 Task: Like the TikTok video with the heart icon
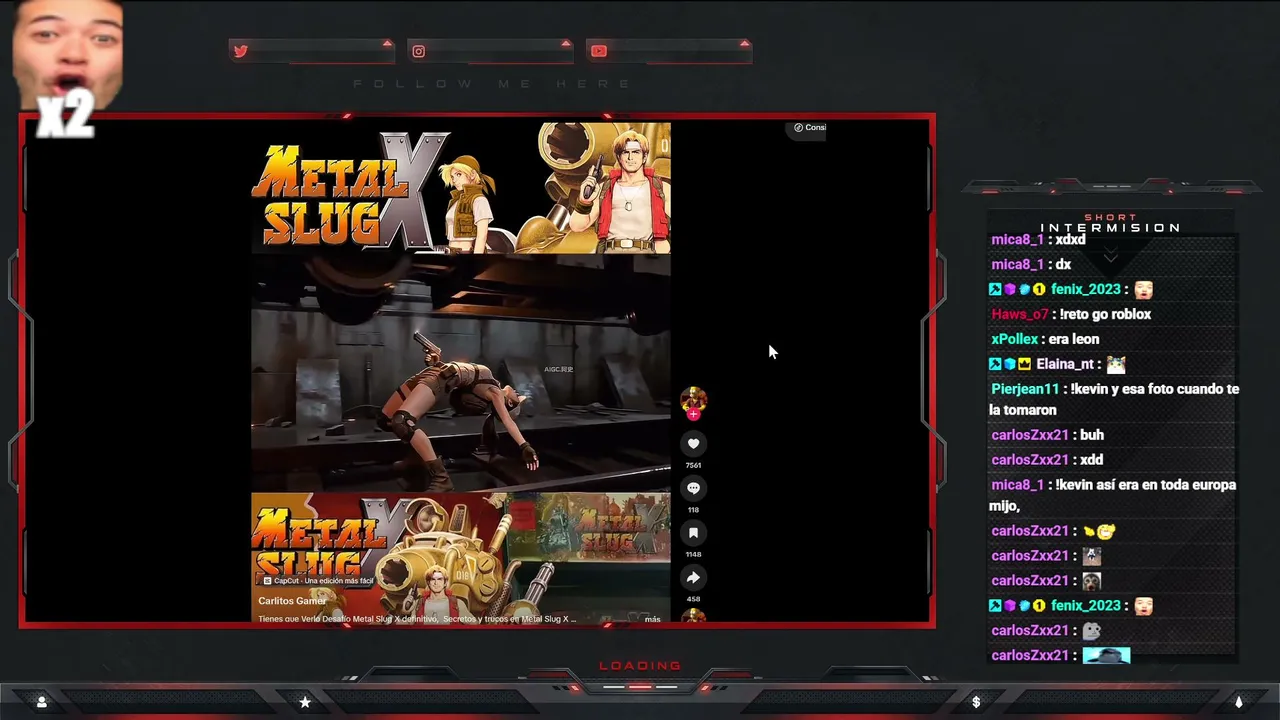coord(693,443)
